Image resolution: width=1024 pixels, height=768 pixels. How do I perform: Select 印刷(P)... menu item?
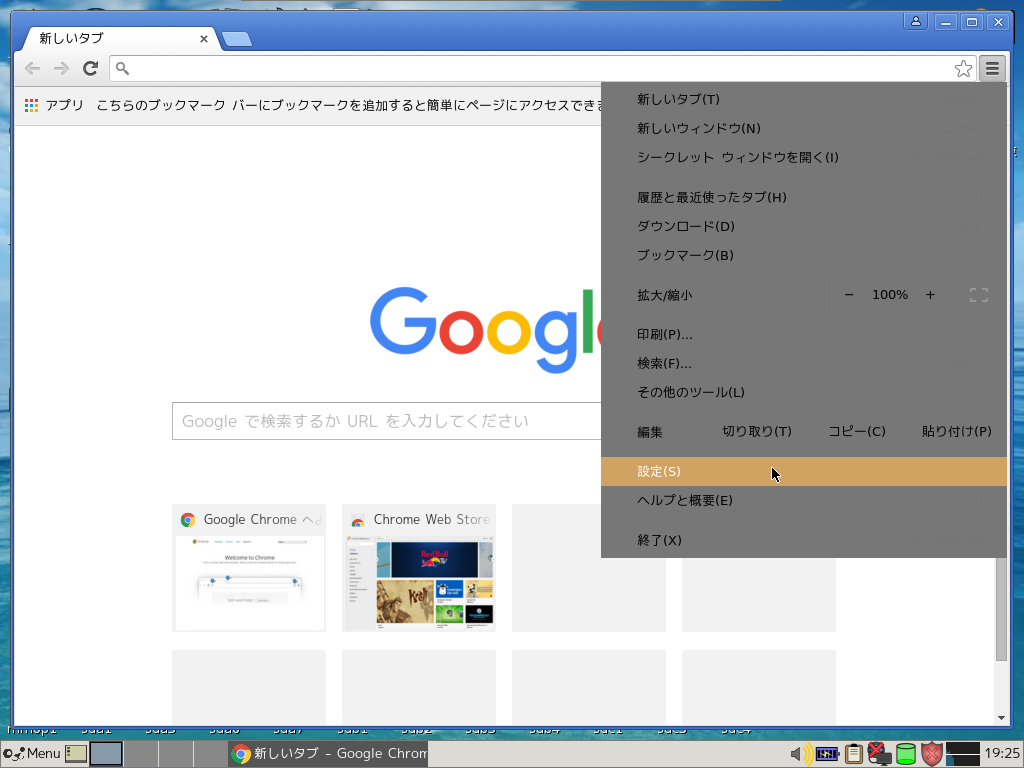[x=804, y=334]
